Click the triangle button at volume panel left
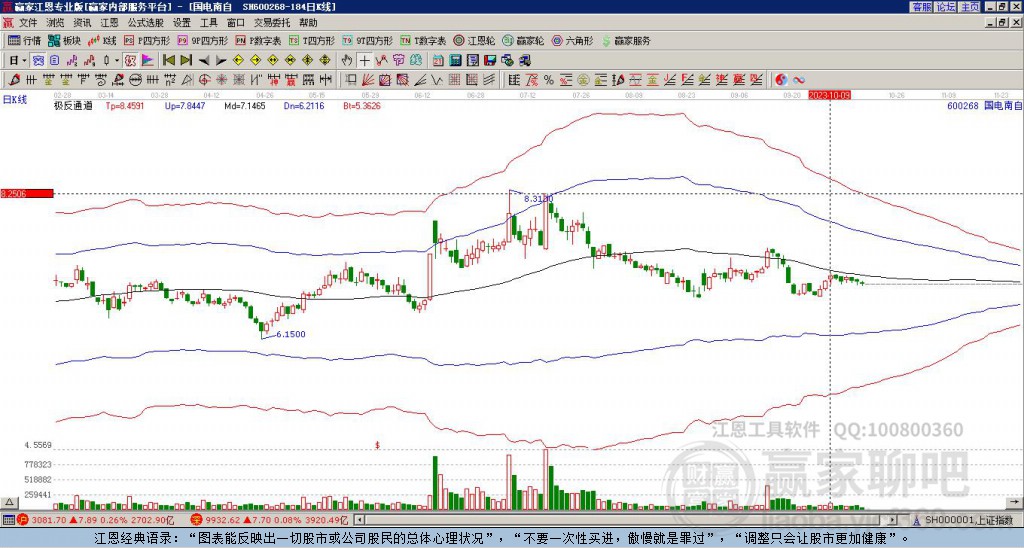Image resolution: width=1024 pixels, height=548 pixels. click(8, 502)
